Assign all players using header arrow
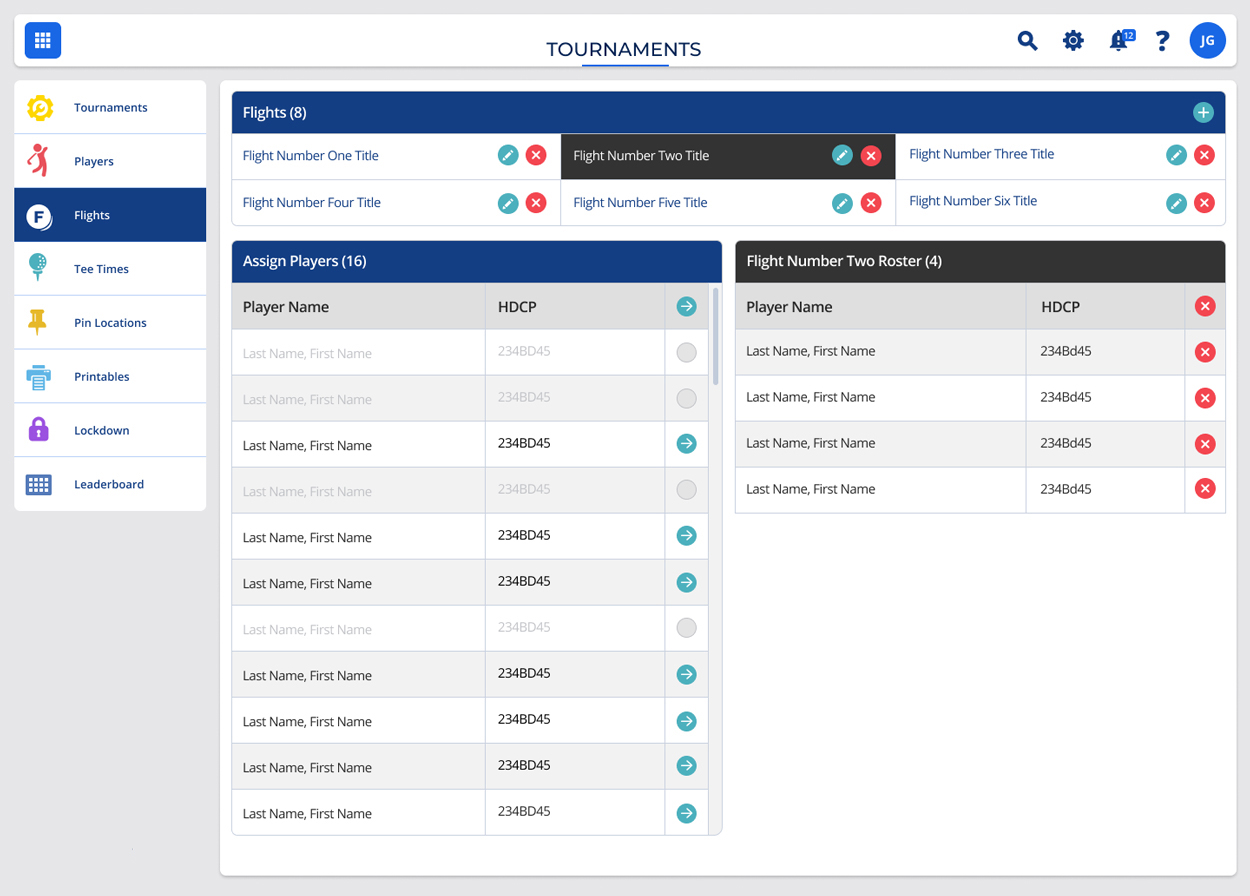 click(x=686, y=307)
